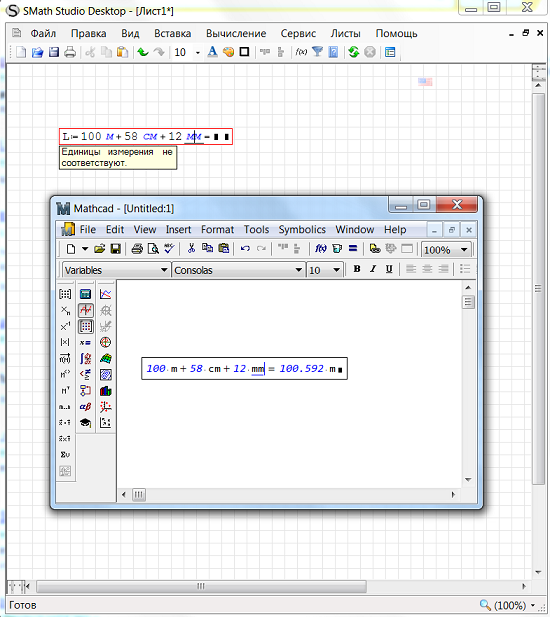Click Undo arrow in Mathcad toolbar
Screen dimensions: 550x617
click(245, 249)
